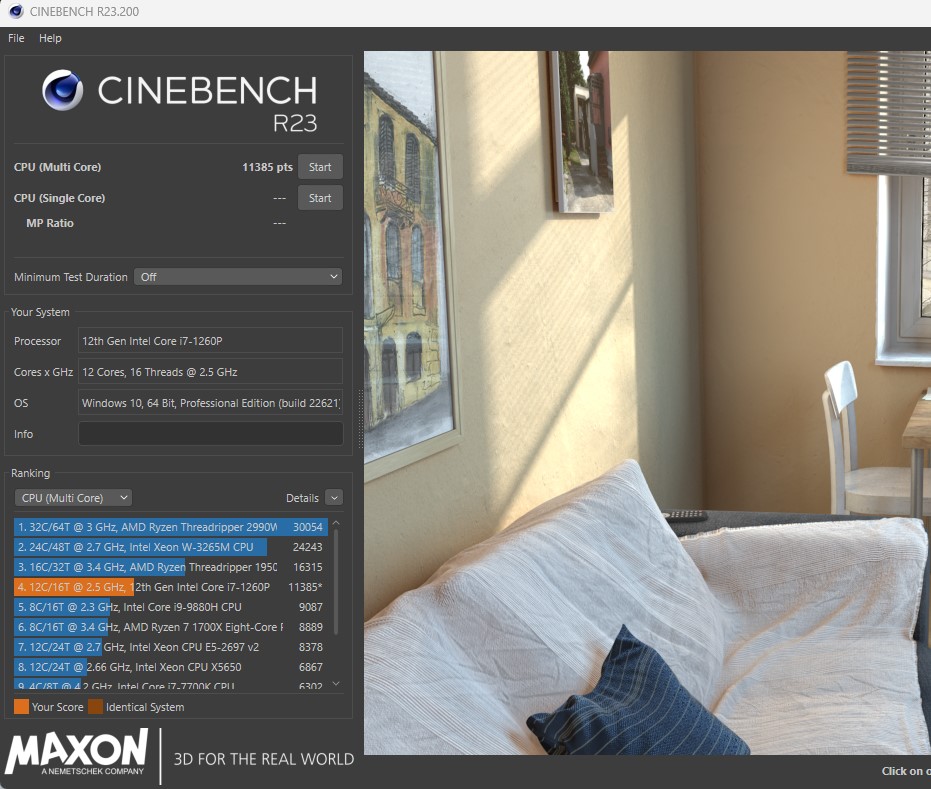
Task: Click the 30054 score value
Action: click(308, 527)
